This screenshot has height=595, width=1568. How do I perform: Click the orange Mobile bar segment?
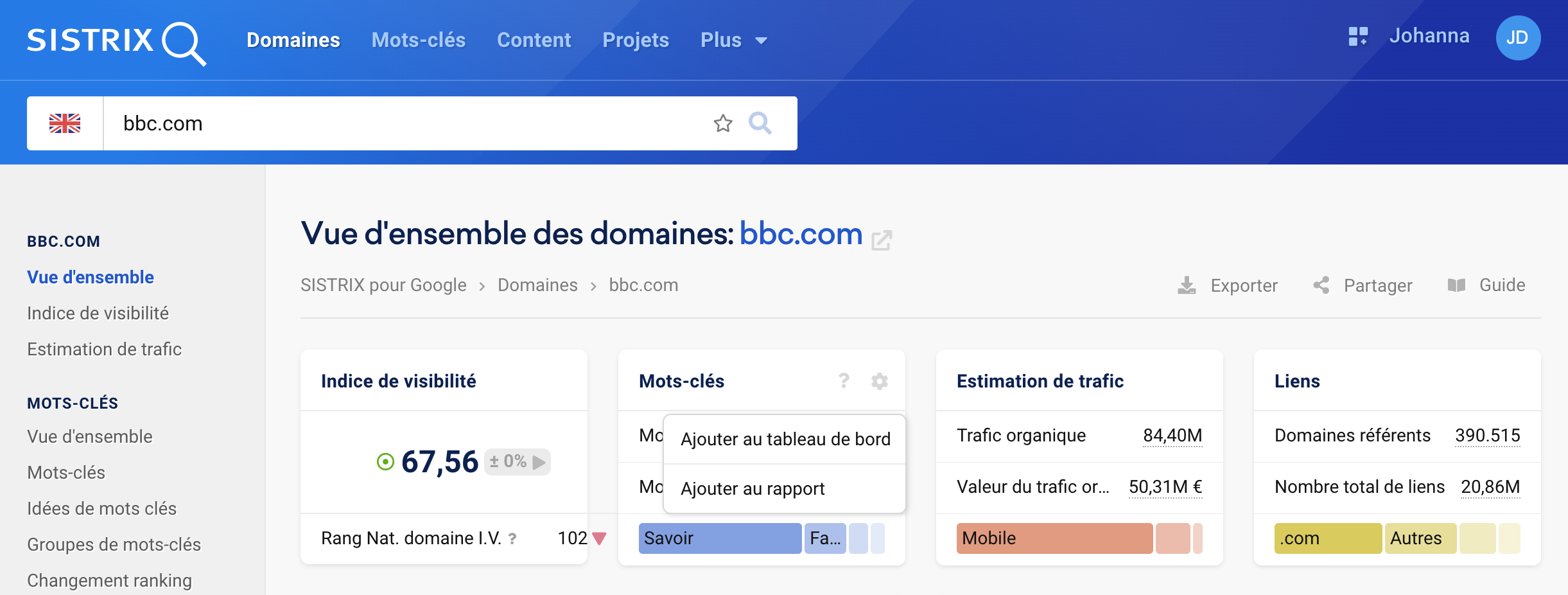pos(1054,538)
